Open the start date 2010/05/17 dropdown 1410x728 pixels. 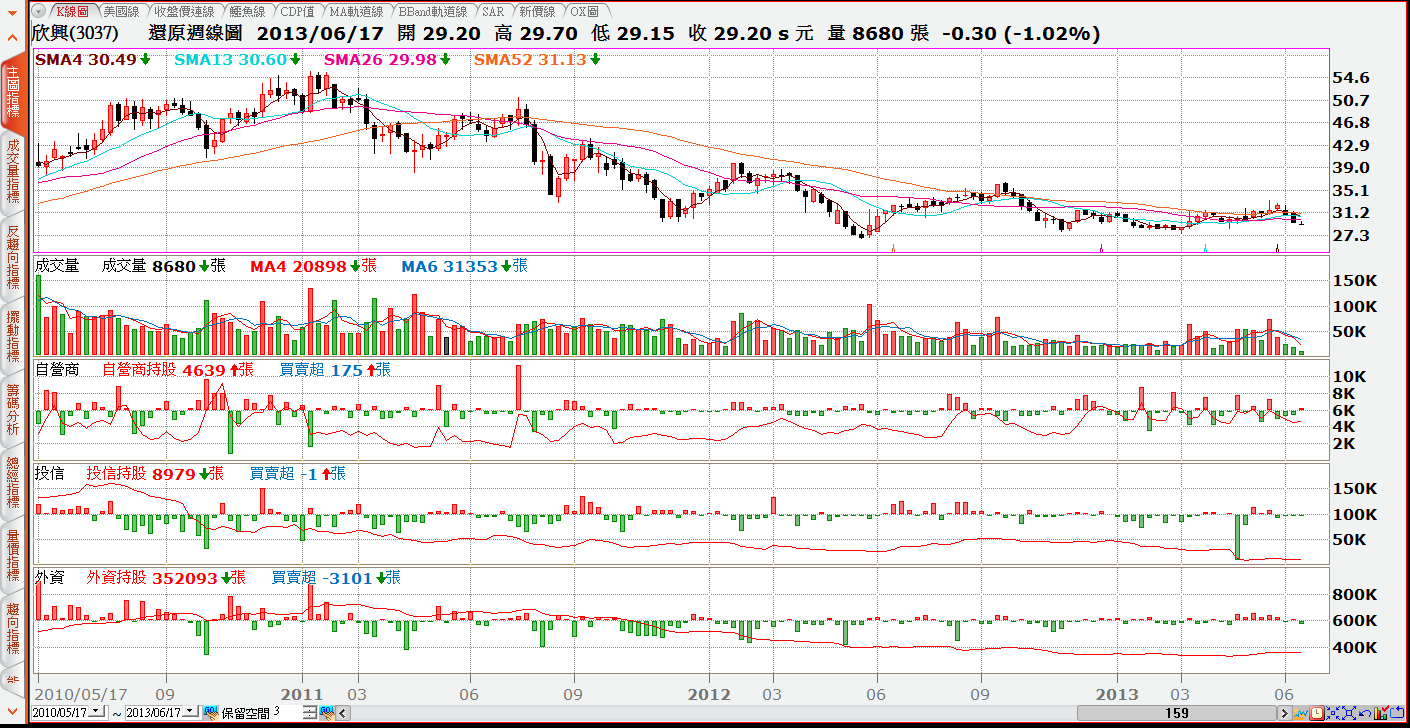click(x=96, y=712)
